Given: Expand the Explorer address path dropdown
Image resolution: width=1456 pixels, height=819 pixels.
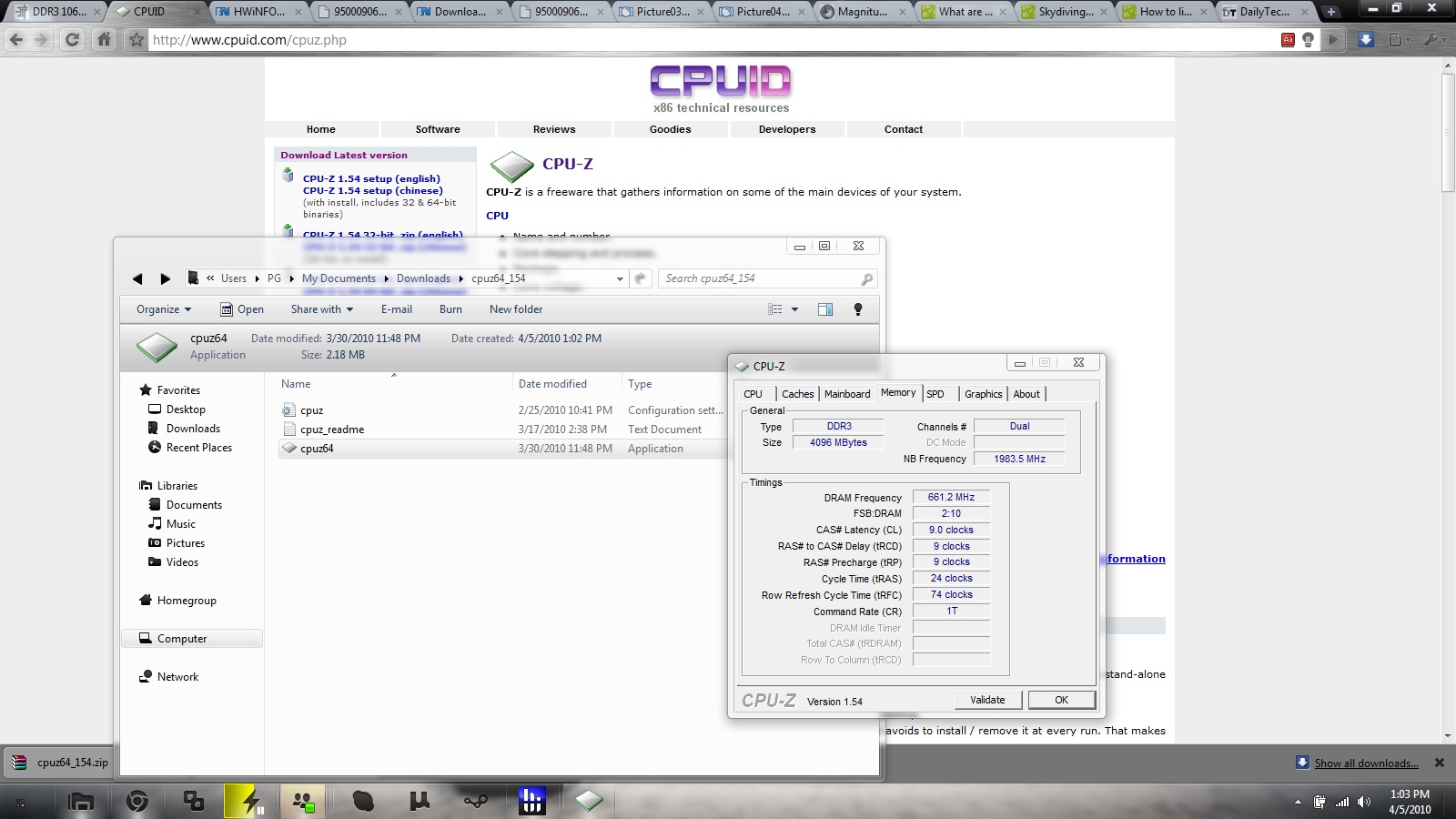Looking at the screenshot, I should coord(620,278).
